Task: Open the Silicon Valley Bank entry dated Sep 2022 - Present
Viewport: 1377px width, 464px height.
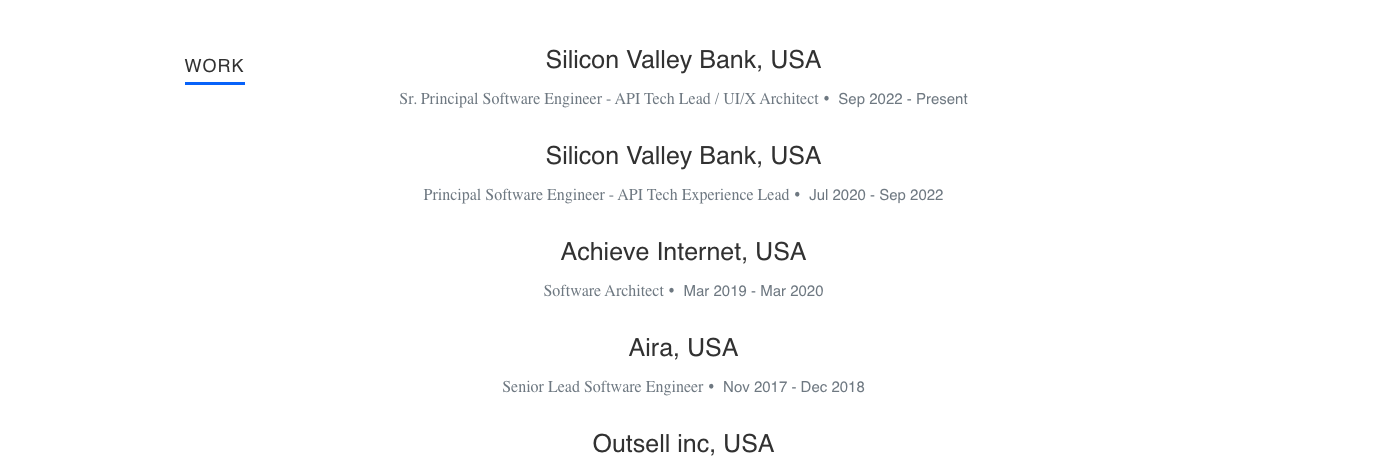Action: [683, 60]
